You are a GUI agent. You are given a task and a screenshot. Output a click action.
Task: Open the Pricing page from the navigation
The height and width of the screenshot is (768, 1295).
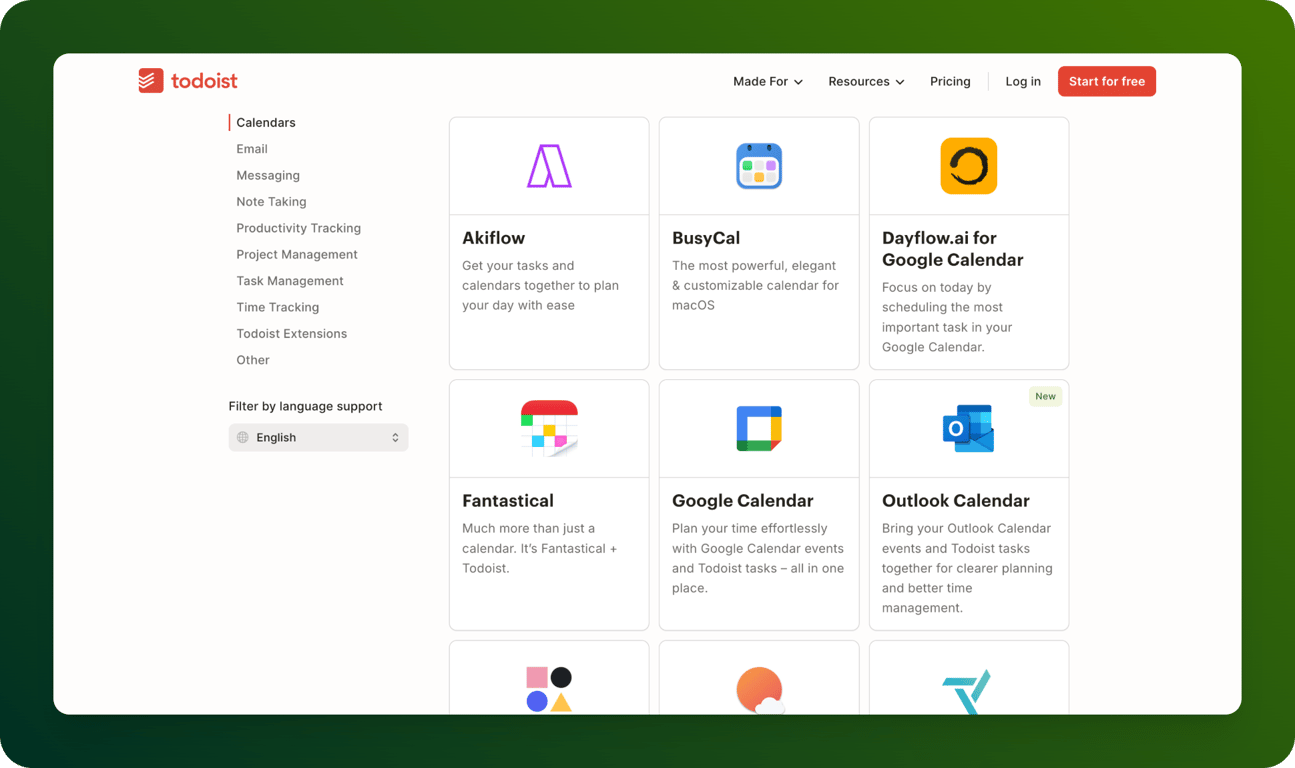tap(949, 81)
